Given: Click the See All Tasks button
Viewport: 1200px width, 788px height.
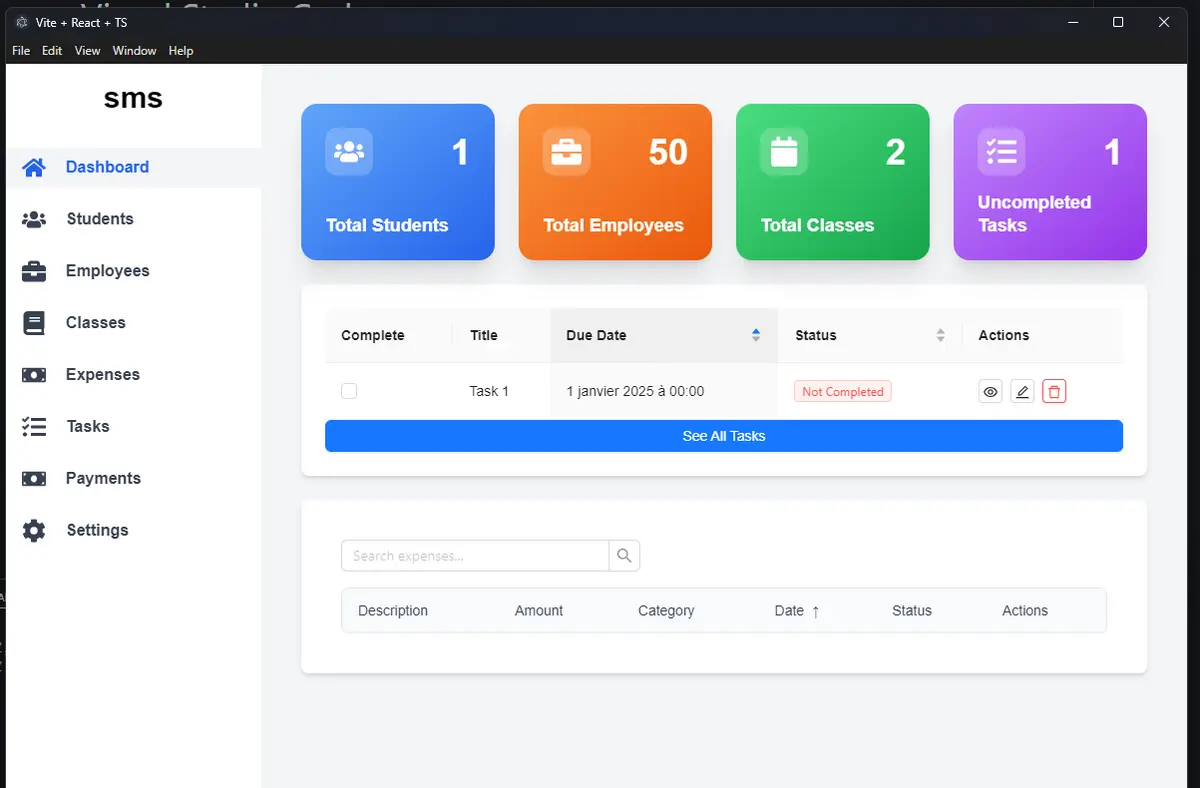Looking at the screenshot, I should pyautogui.click(x=723, y=436).
